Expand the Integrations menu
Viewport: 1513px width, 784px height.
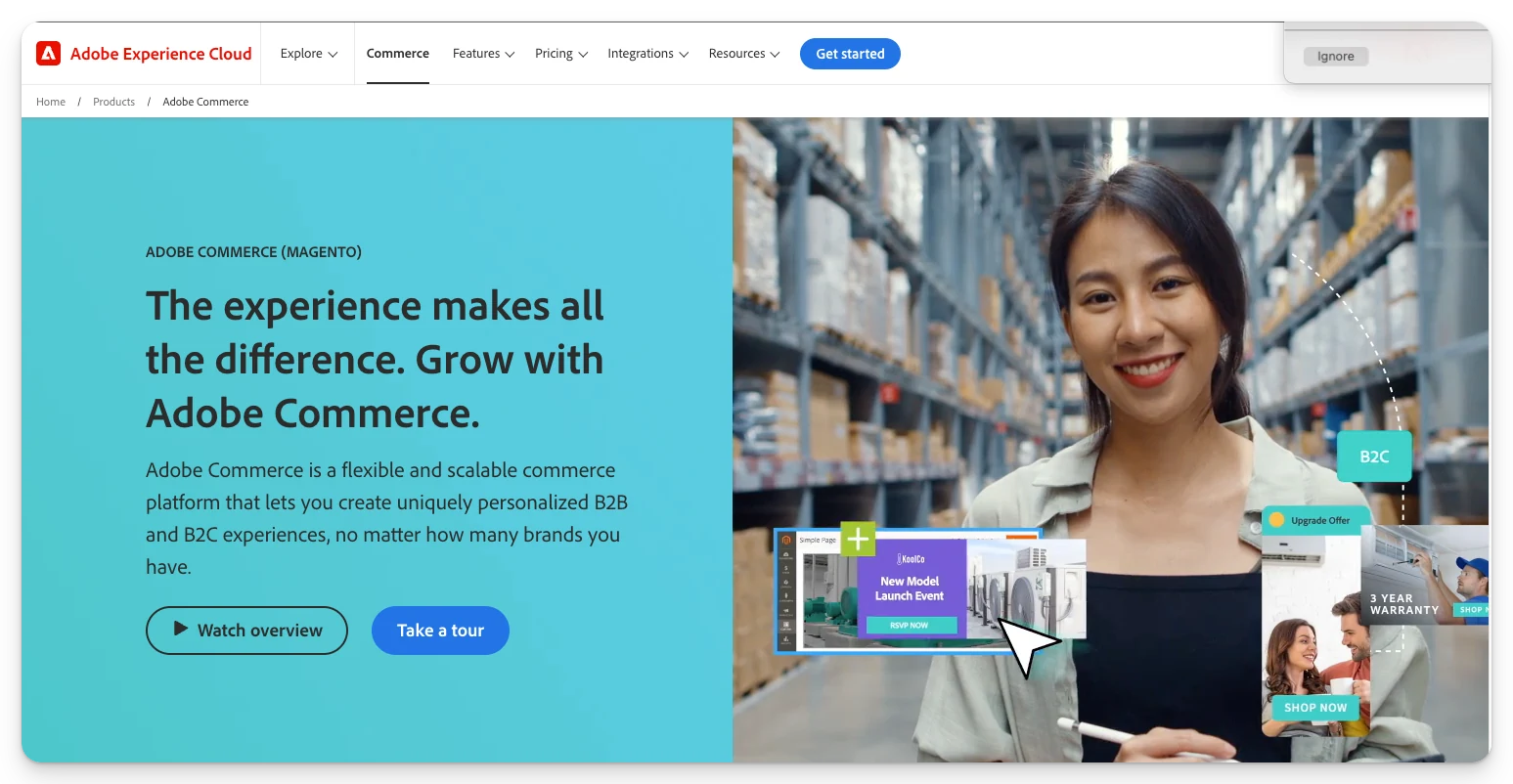coord(647,54)
